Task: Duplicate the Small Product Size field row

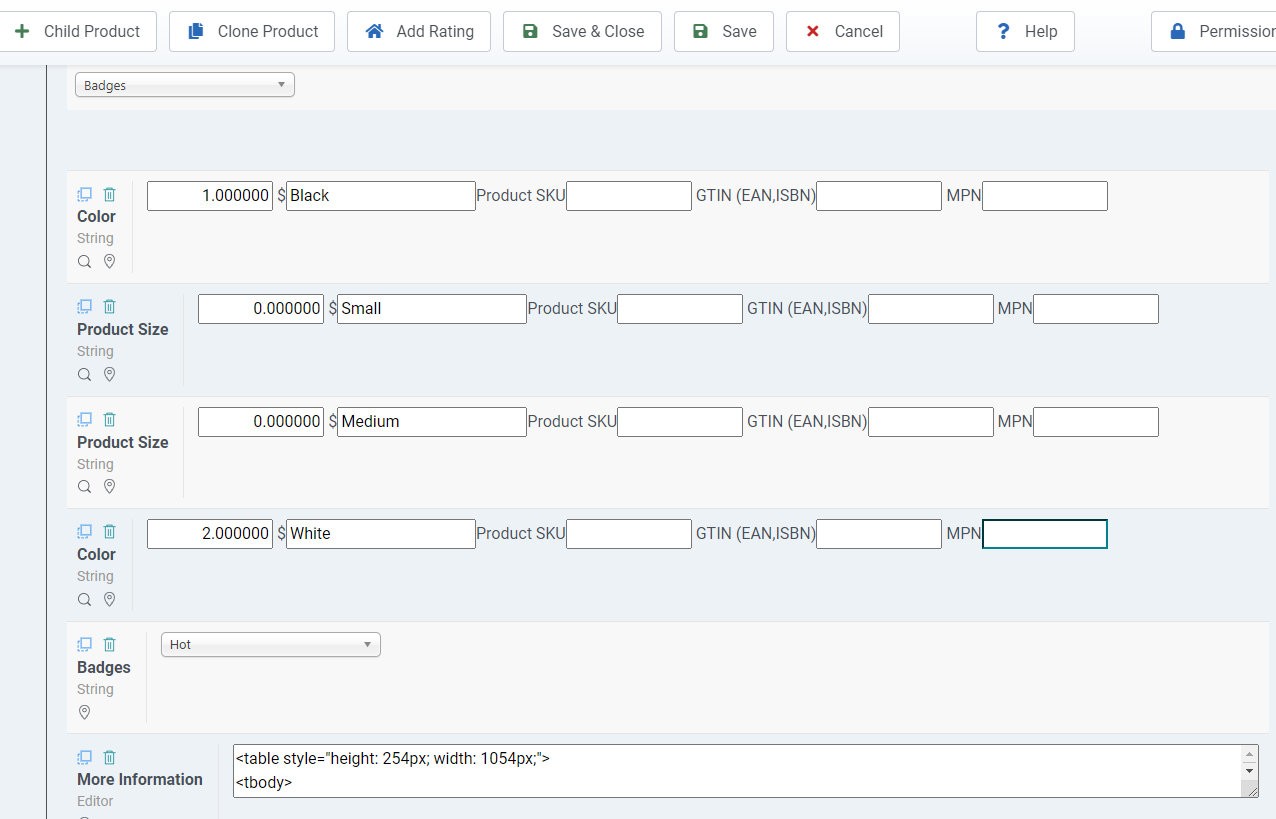Action: click(x=85, y=307)
